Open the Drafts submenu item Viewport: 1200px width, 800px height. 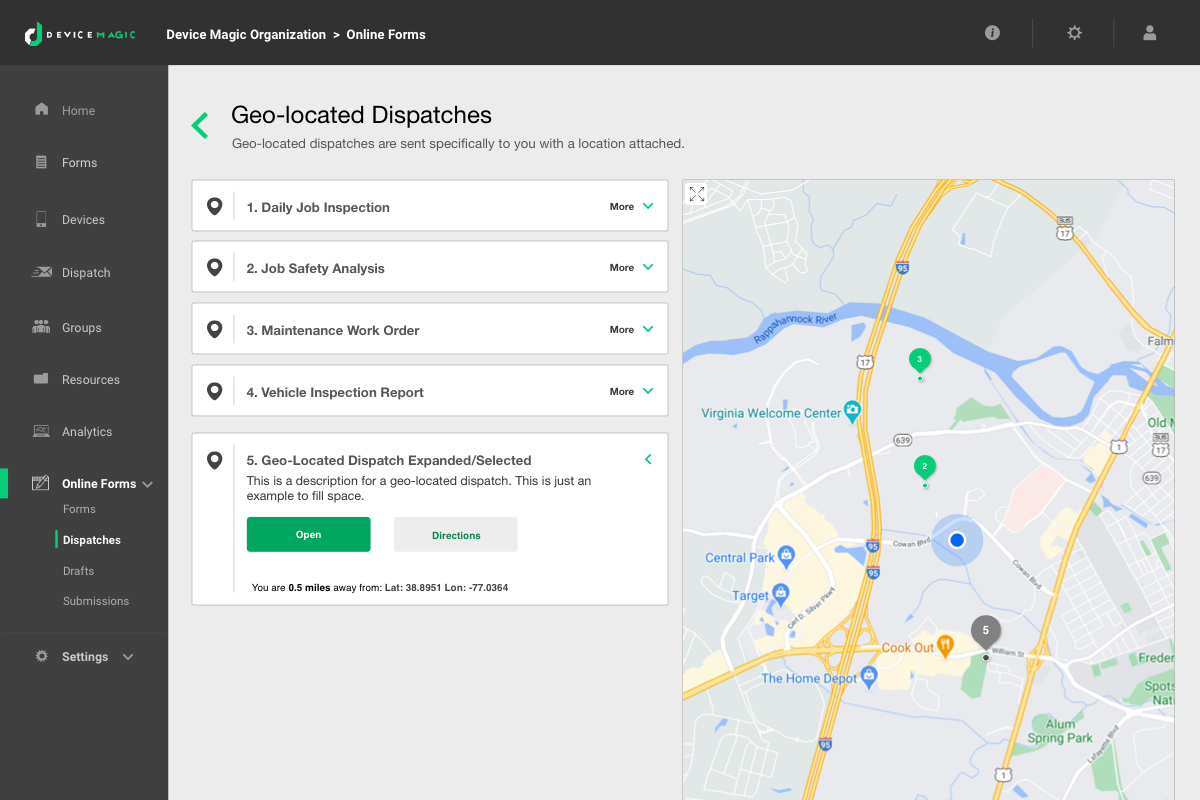(78, 571)
